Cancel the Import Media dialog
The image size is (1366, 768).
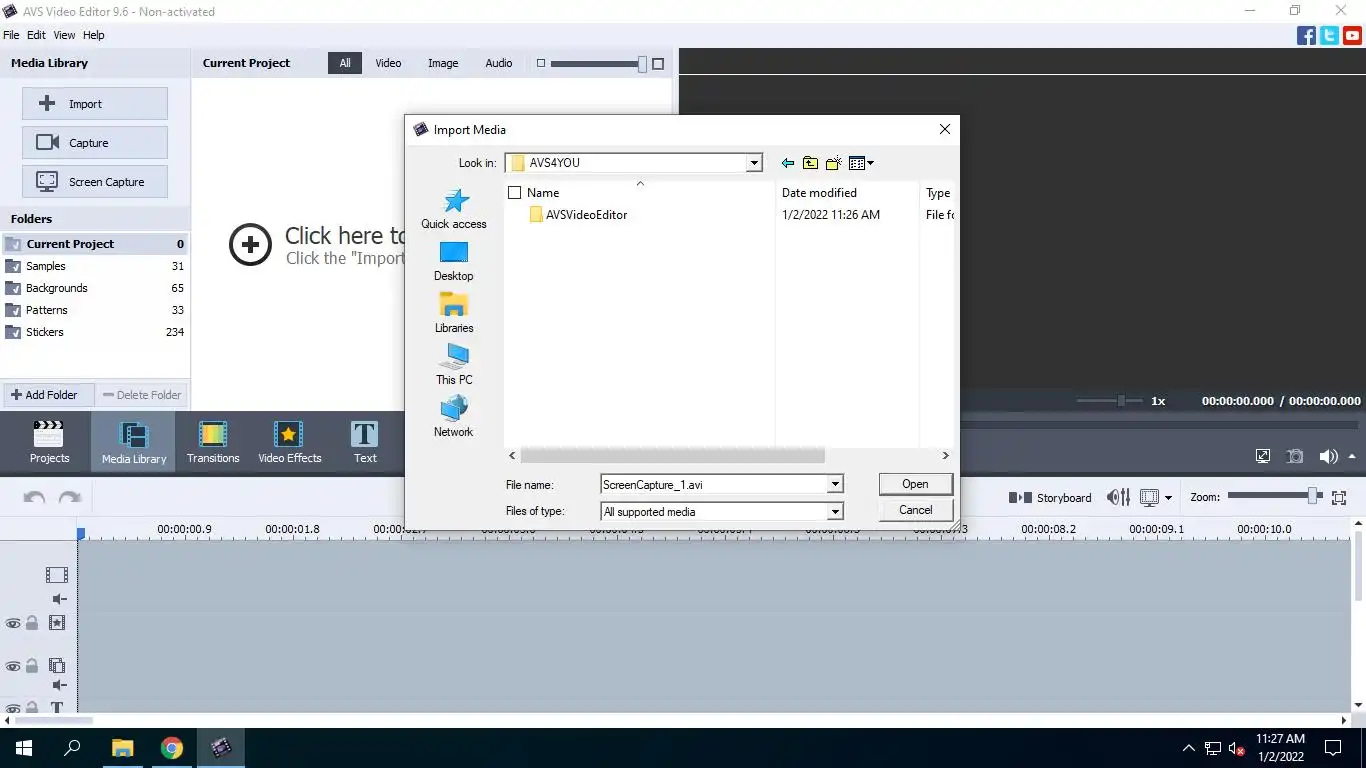tap(915, 510)
